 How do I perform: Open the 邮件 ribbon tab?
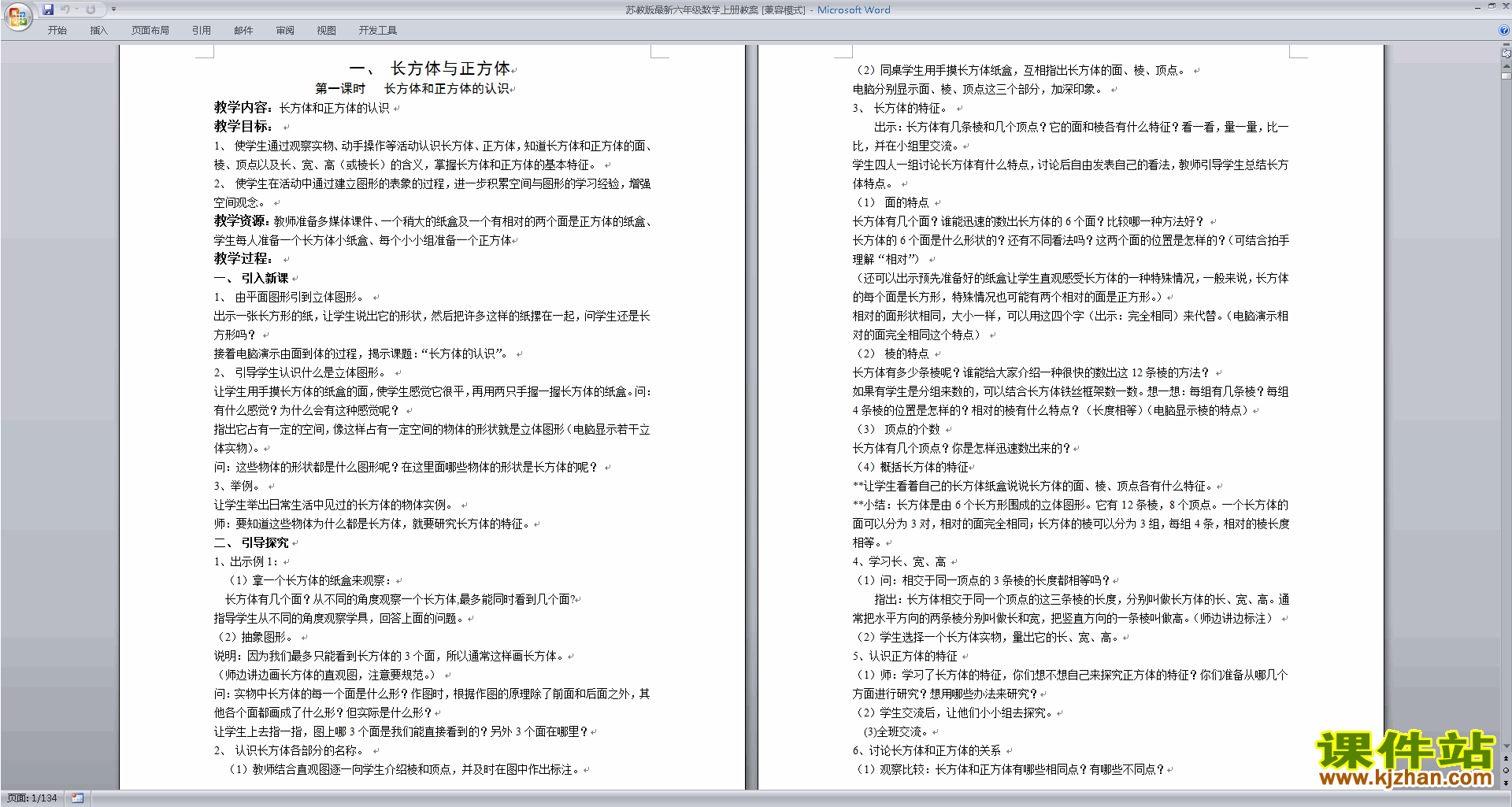point(243,31)
